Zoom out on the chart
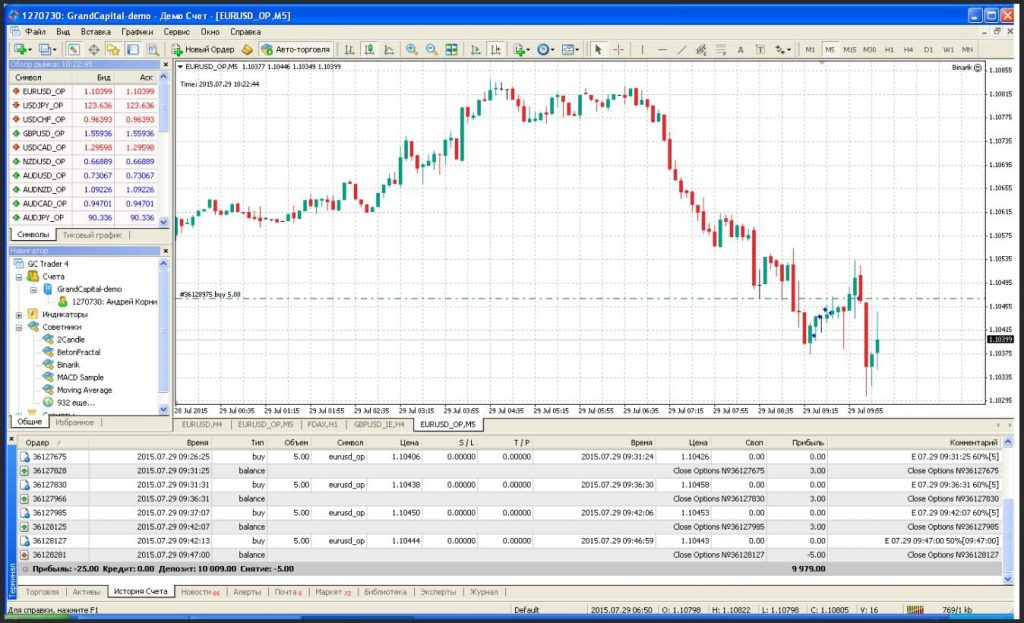Viewport: 1024px width, 623px height. pyautogui.click(x=432, y=50)
